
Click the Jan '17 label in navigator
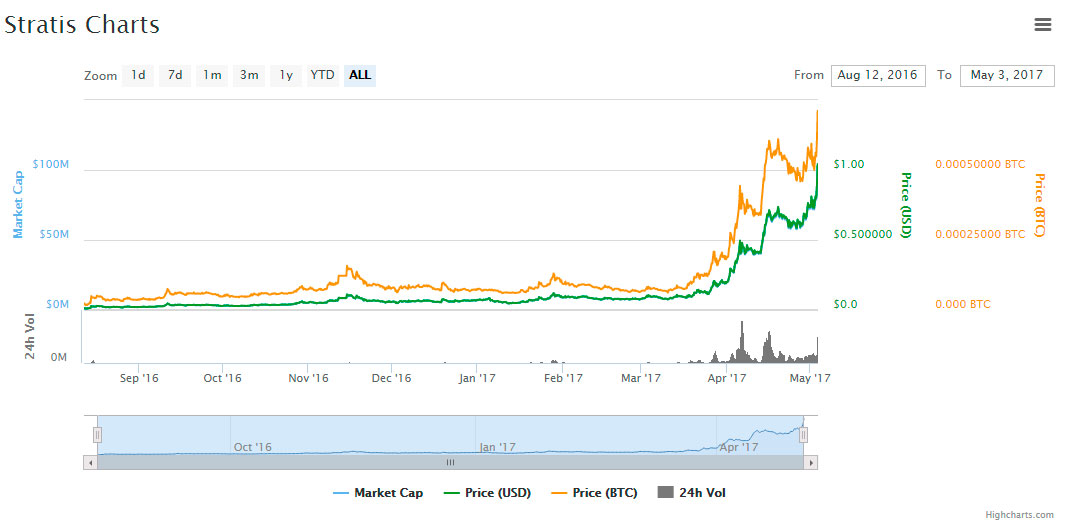coord(497,447)
